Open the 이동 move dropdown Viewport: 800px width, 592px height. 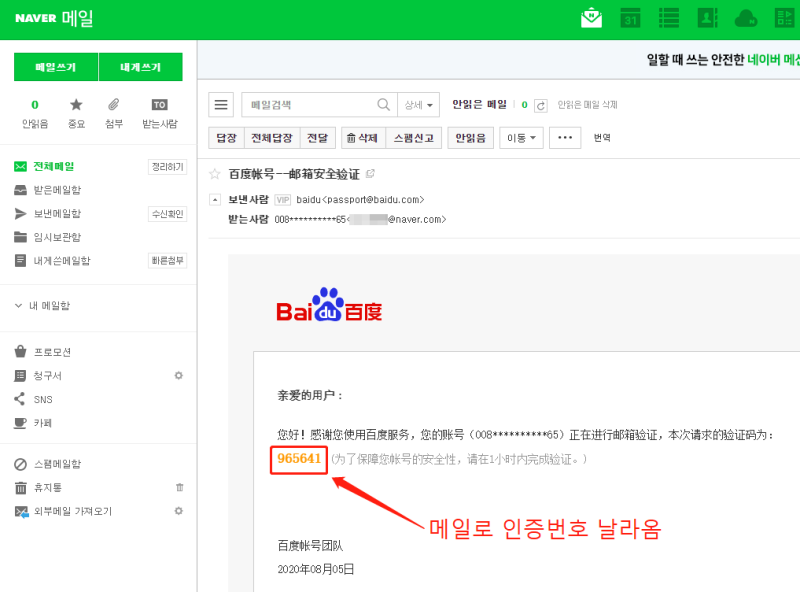click(x=521, y=138)
